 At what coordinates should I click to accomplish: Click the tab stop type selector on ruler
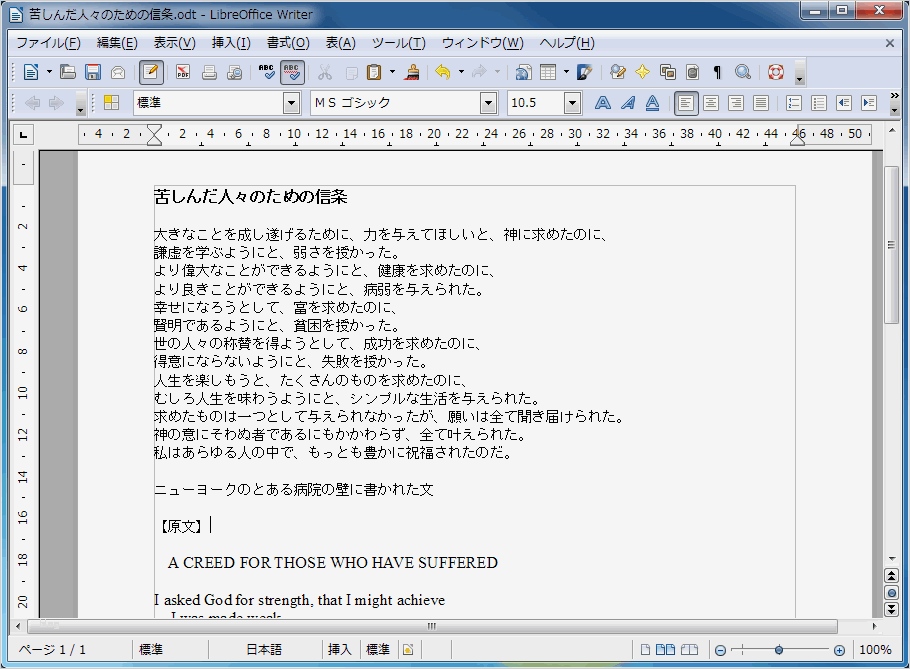pos(23,135)
